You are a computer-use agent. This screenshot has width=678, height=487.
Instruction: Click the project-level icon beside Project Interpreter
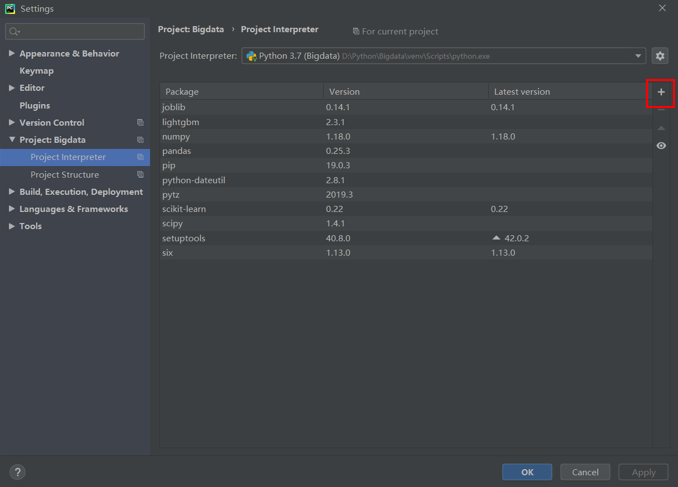pyautogui.click(x=140, y=157)
